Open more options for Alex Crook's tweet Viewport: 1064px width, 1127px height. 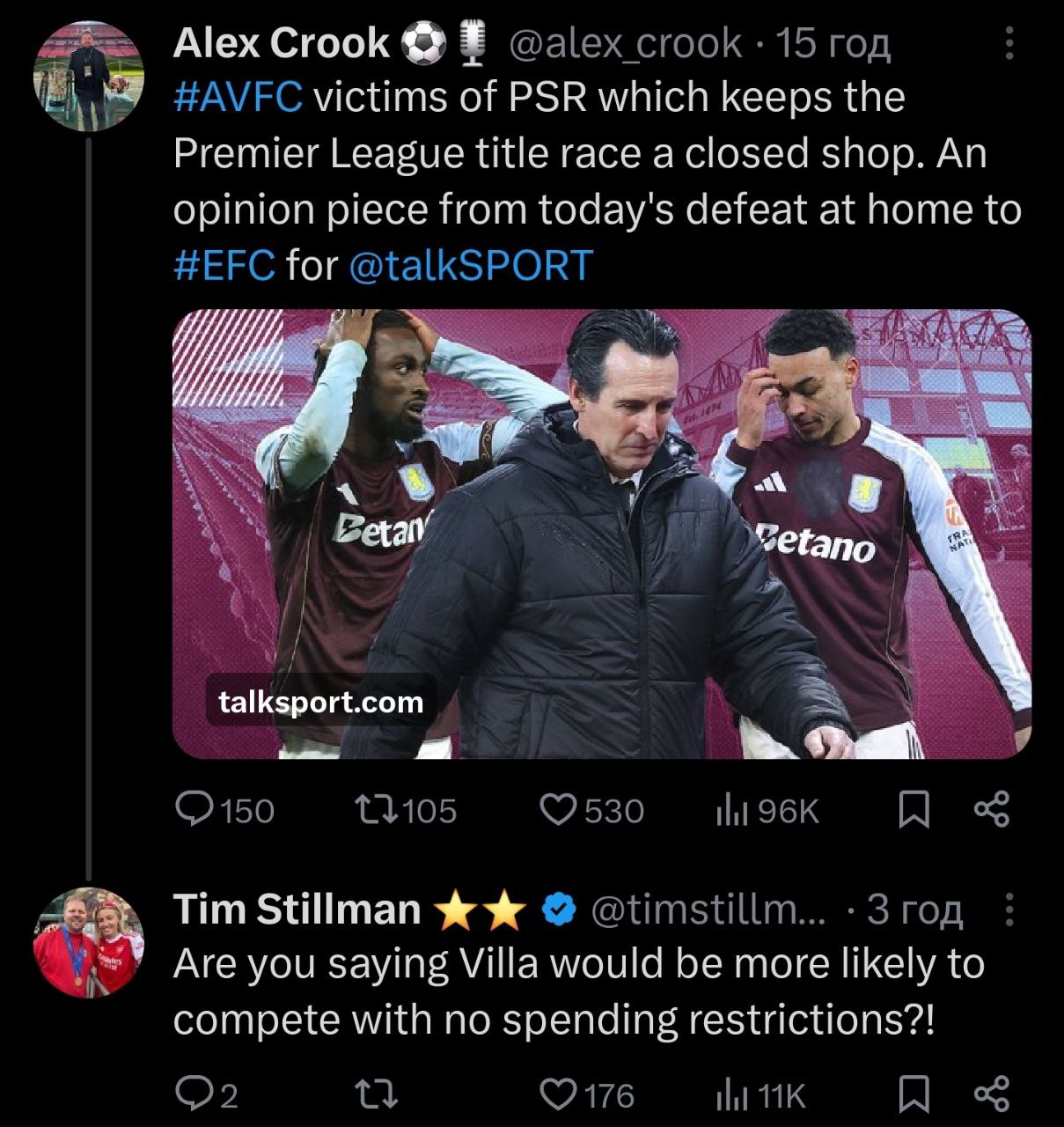click(x=1009, y=44)
